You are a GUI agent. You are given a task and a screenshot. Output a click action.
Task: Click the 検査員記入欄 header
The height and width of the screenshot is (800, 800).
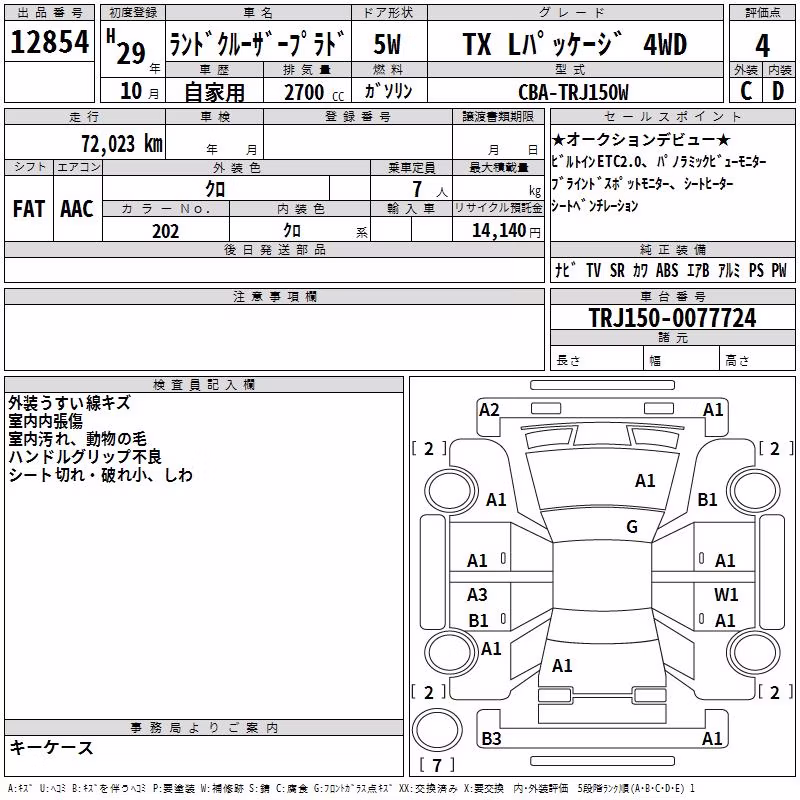(x=204, y=385)
